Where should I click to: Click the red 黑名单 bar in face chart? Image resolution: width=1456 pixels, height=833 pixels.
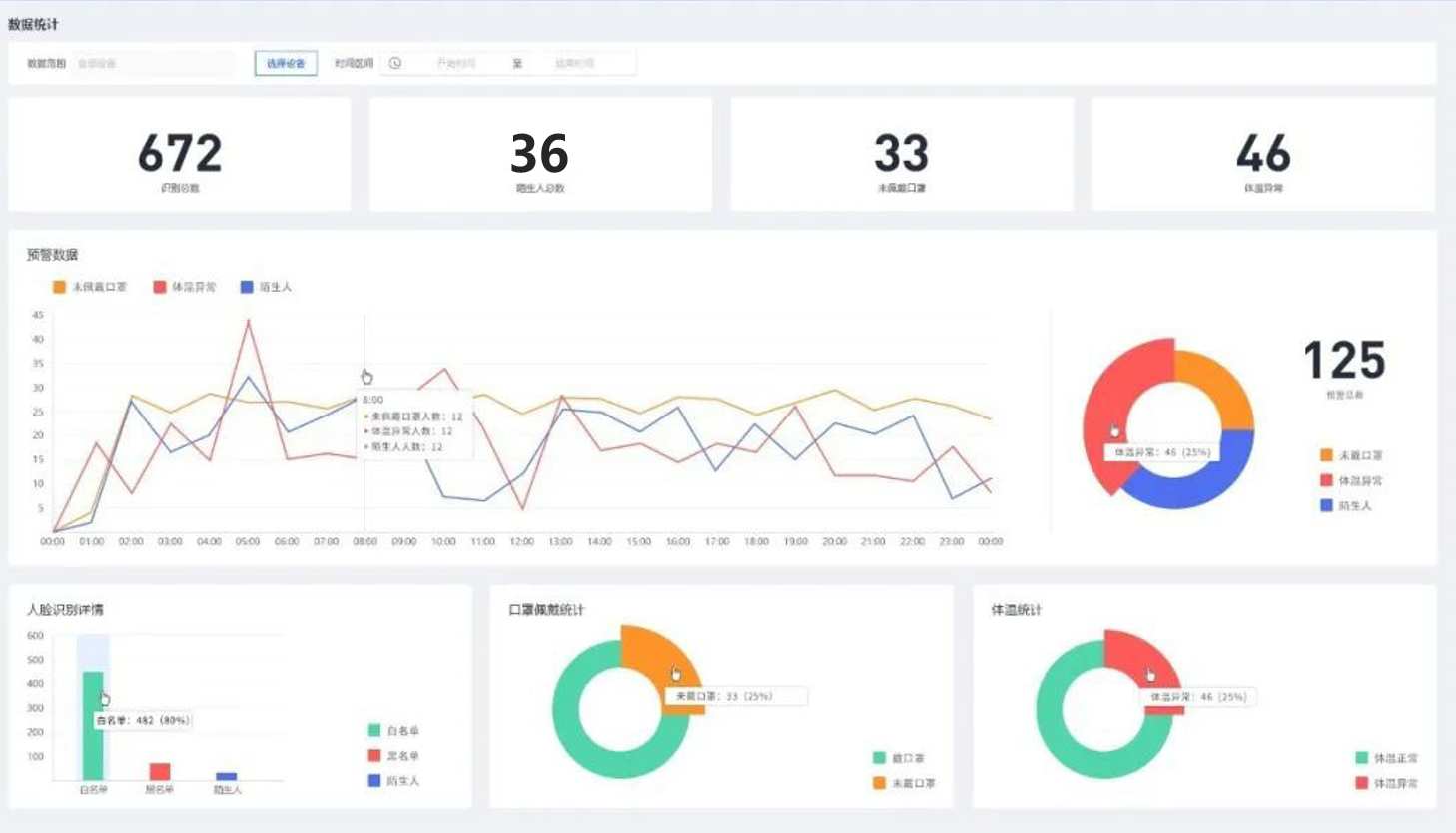(x=160, y=771)
